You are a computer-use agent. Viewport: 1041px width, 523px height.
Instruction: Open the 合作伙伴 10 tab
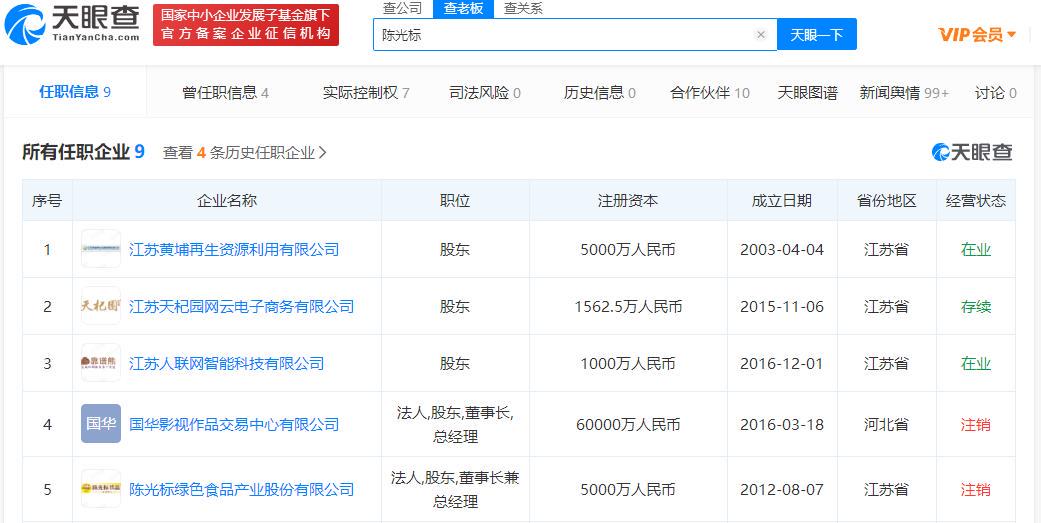pos(710,93)
